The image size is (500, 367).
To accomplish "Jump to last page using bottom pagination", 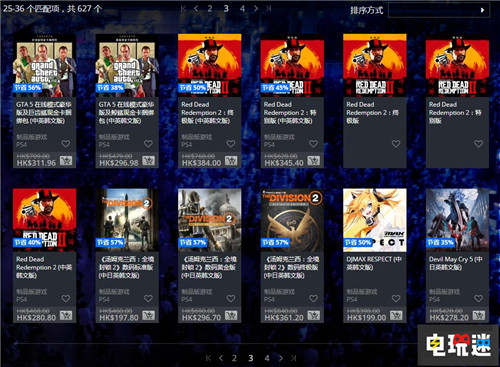I will [293, 358].
